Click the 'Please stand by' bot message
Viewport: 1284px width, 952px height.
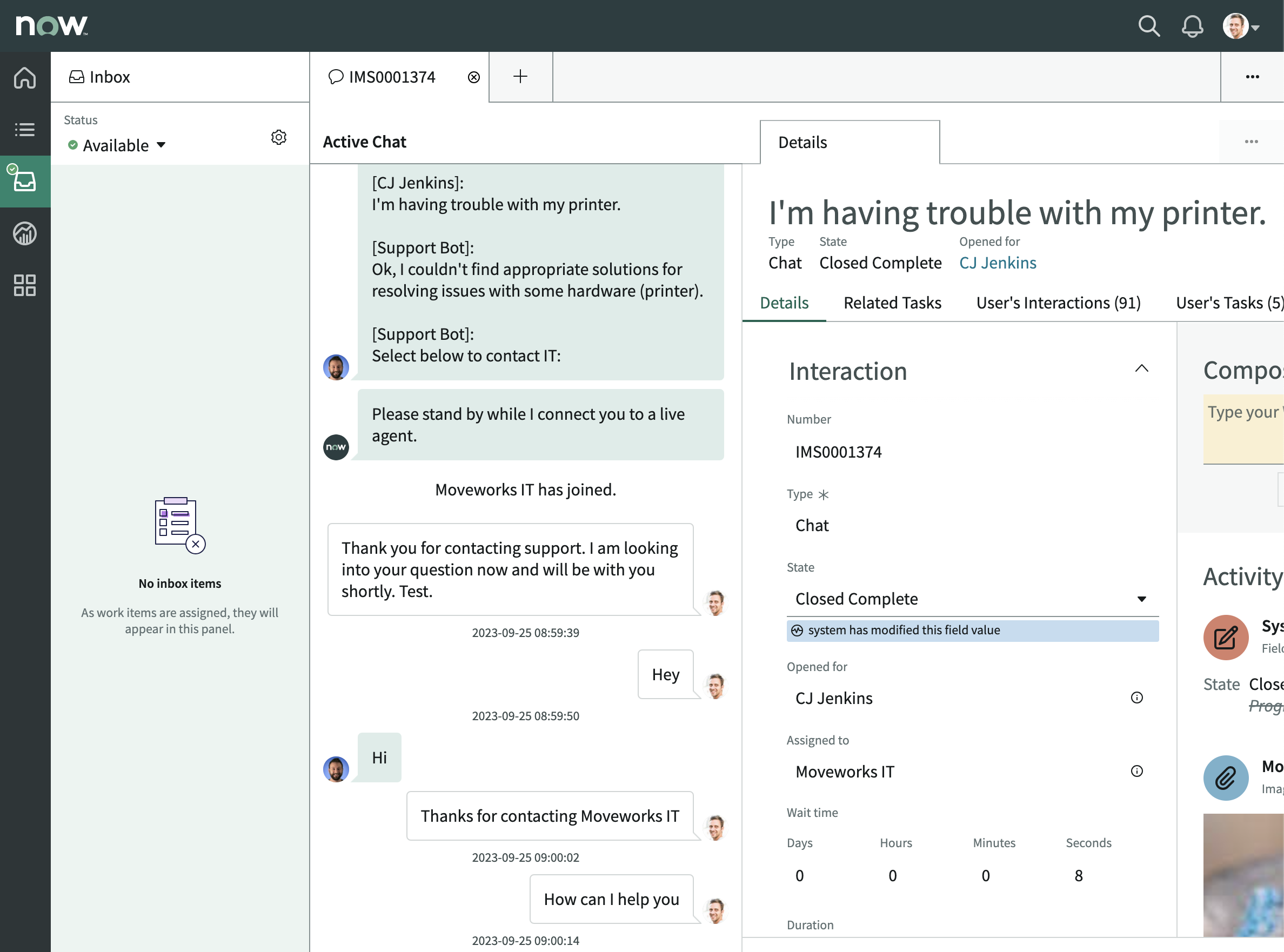pyautogui.click(x=540, y=425)
